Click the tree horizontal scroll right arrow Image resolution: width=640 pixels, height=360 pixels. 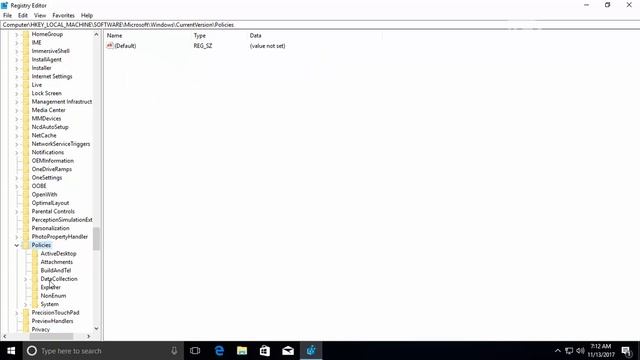89,337
